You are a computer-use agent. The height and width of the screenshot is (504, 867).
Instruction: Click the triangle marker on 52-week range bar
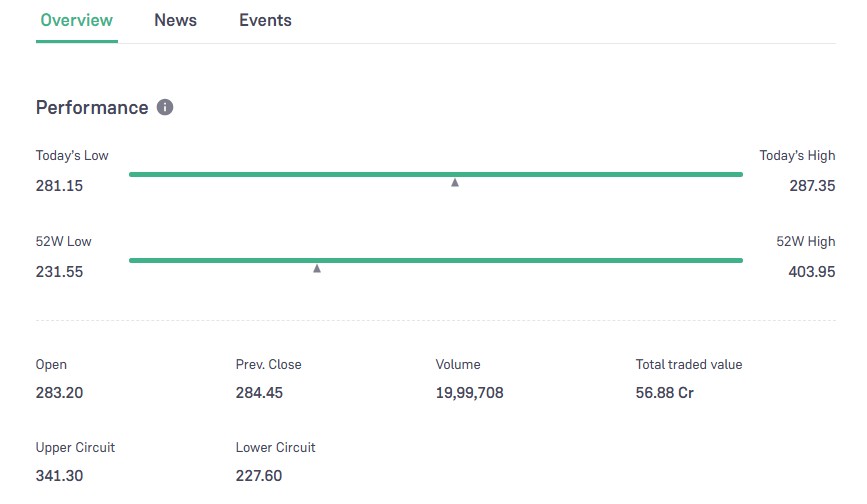tap(317, 268)
